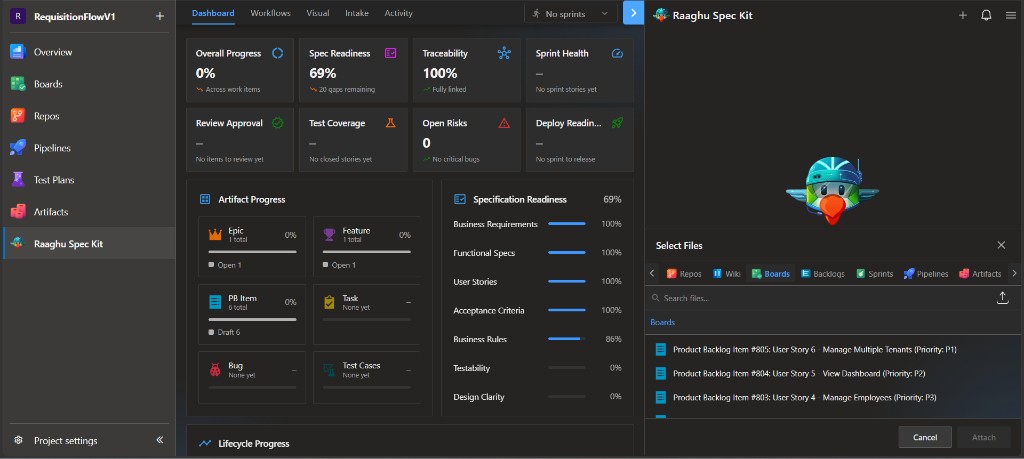The width and height of the screenshot is (1024, 459).
Task: Click the Boards breadcrumb link
Action: click(662, 322)
